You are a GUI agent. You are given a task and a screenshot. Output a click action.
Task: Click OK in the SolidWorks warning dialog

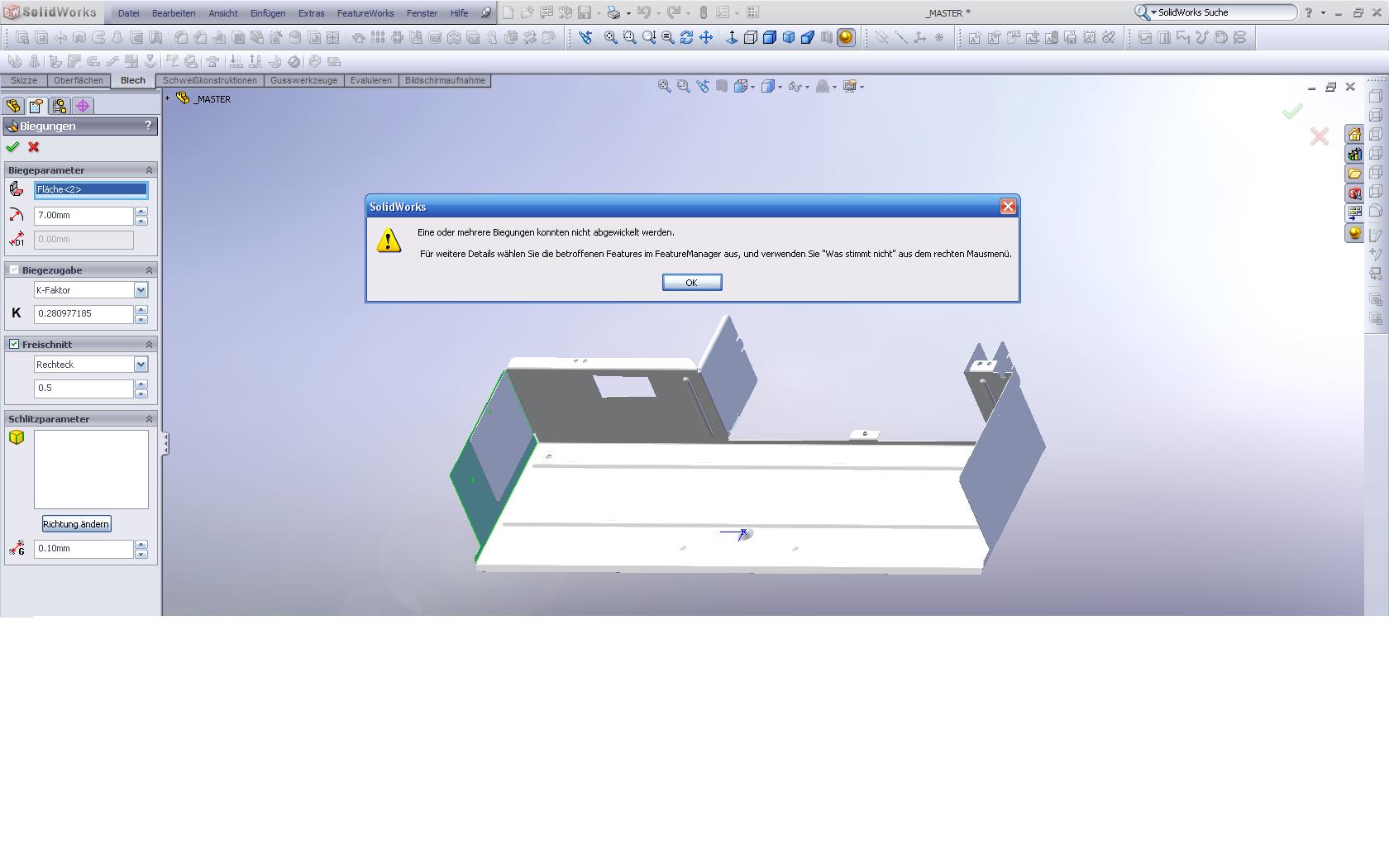pyautogui.click(x=692, y=283)
